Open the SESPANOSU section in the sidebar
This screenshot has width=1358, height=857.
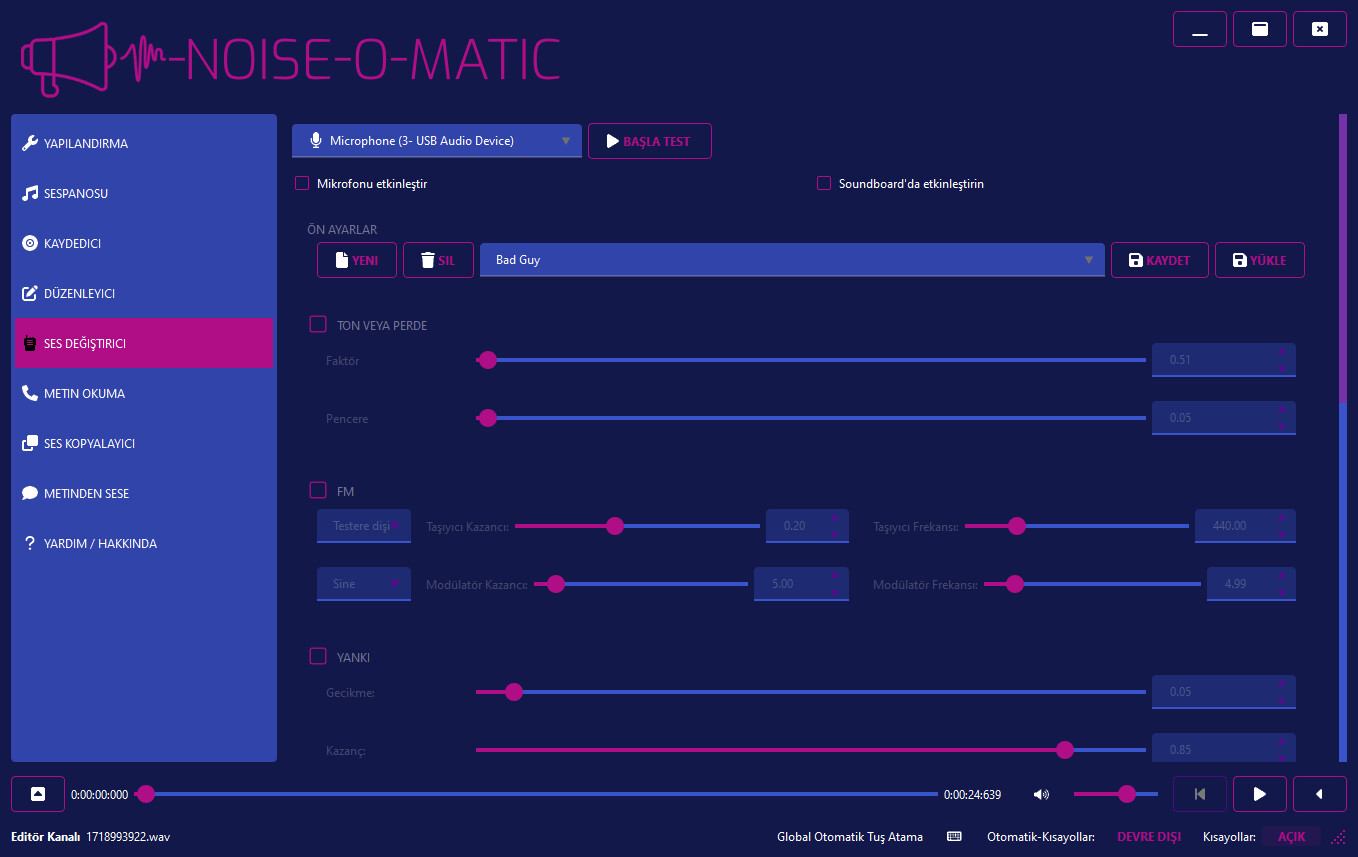point(76,193)
